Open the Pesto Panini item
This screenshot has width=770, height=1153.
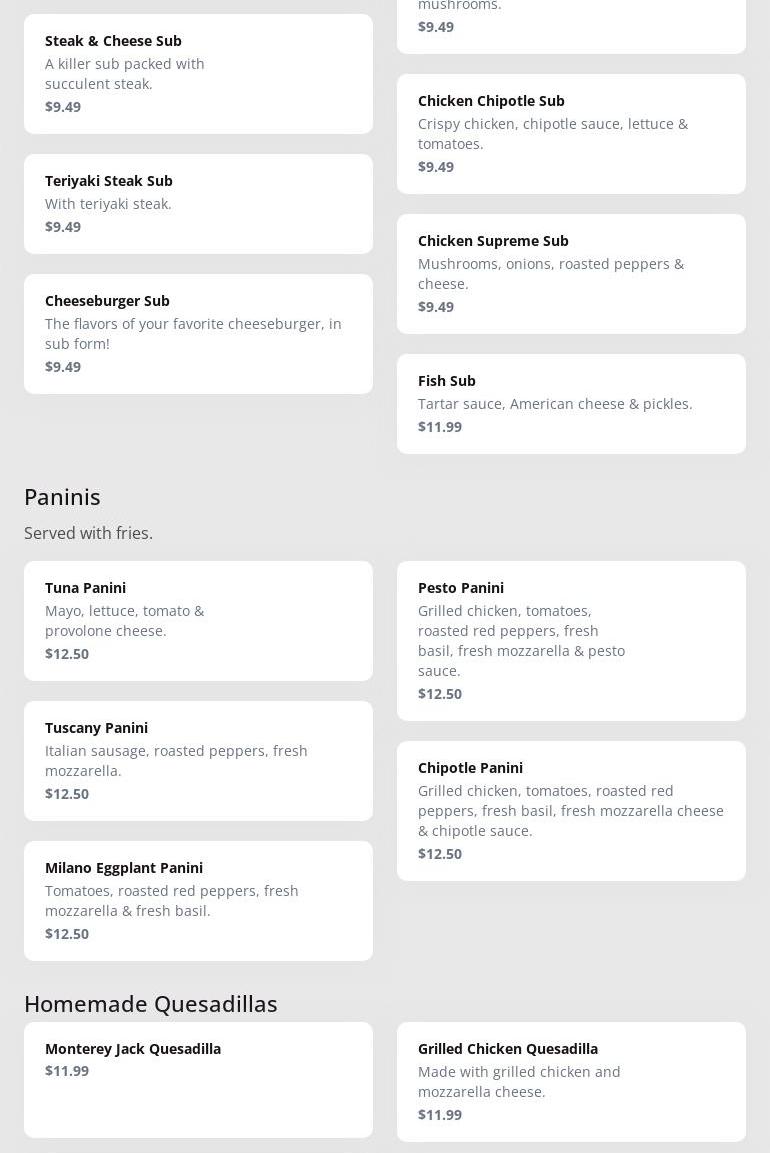coord(571,641)
